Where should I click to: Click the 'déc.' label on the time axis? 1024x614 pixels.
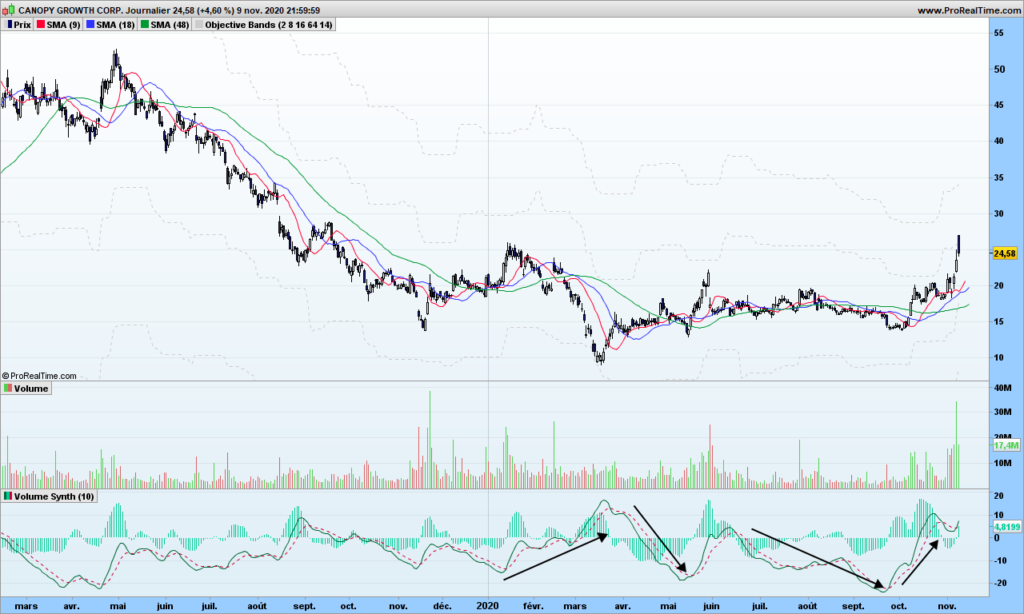coord(442,606)
